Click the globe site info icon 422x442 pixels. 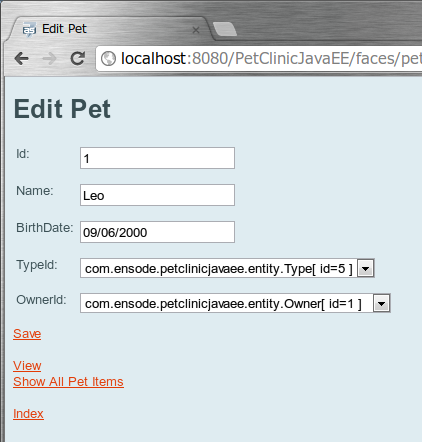[x=108, y=59]
